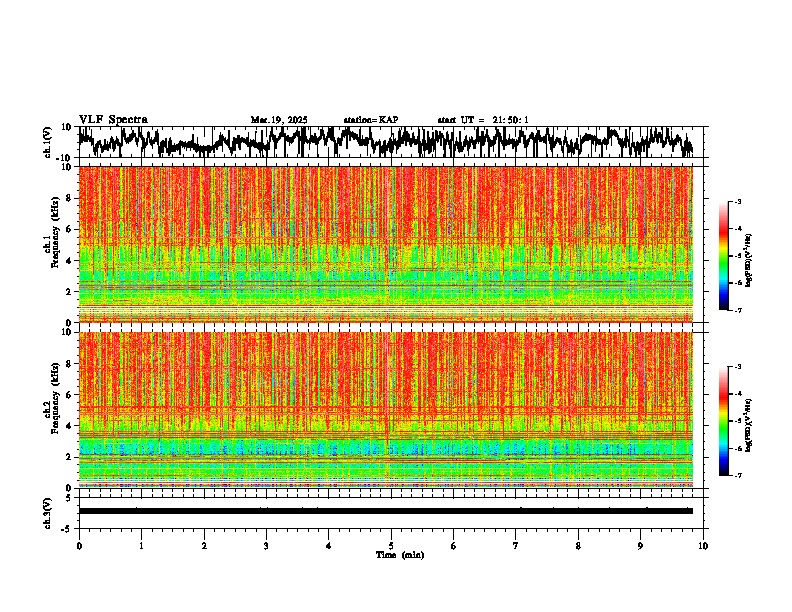Click the "6" kHz tick of ch.2 spectrogram

click(x=69, y=395)
